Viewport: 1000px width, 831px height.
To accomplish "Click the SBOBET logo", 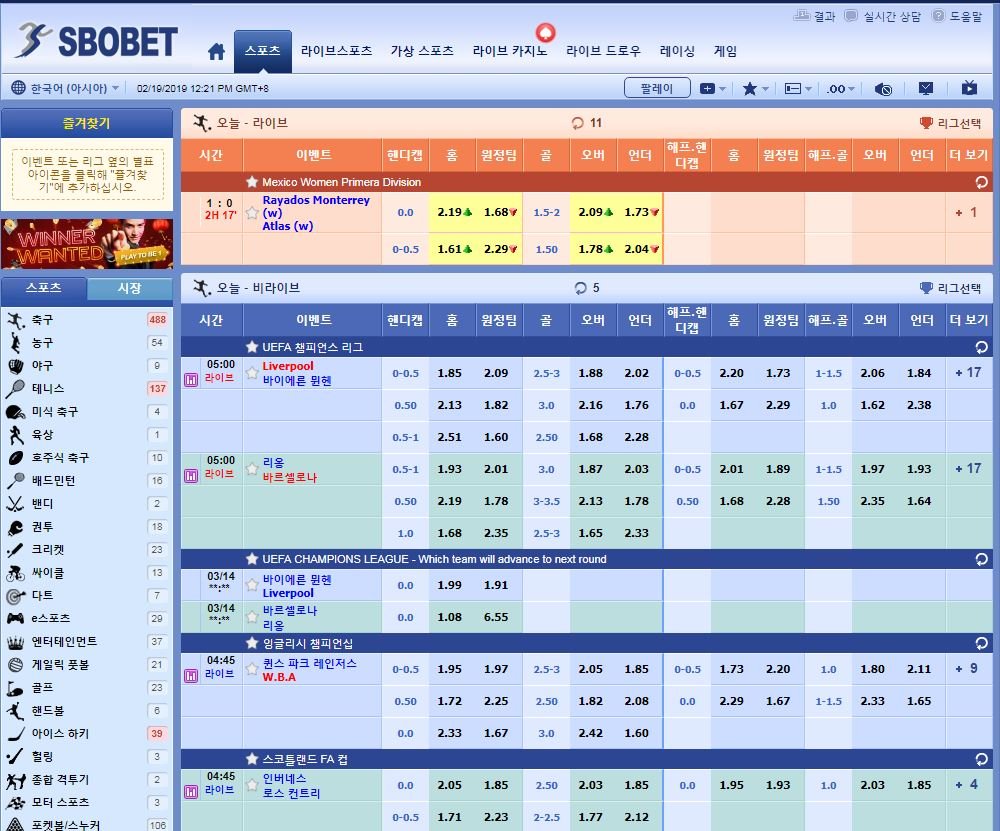I will 97,41.
